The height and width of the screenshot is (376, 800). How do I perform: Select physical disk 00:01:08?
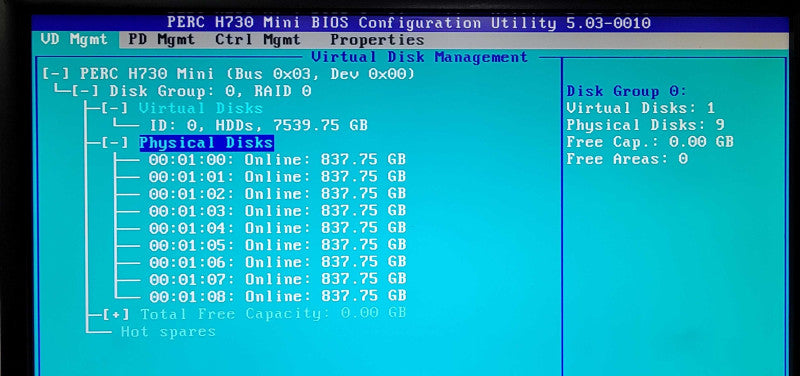pos(278,296)
